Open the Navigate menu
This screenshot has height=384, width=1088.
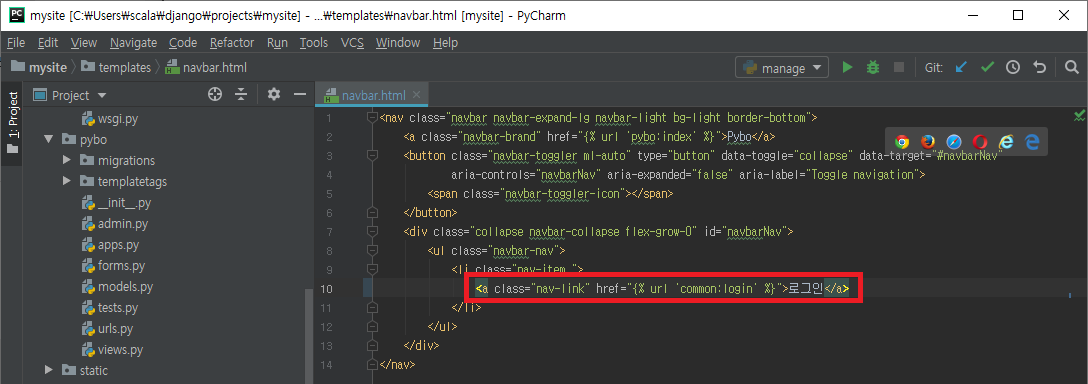coord(133,43)
